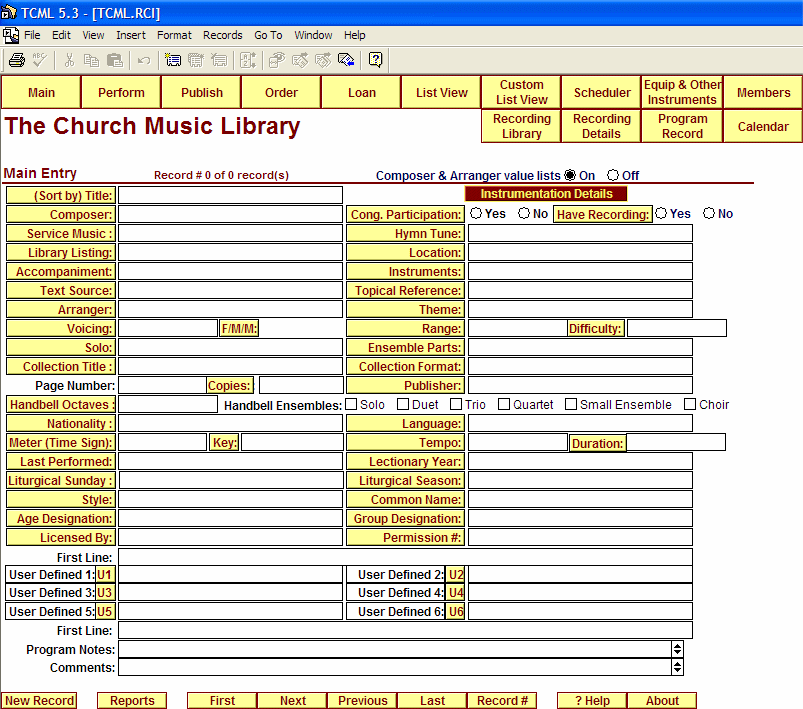Click the card icon with blue arrow
The image size is (803, 709).
(x=346, y=60)
